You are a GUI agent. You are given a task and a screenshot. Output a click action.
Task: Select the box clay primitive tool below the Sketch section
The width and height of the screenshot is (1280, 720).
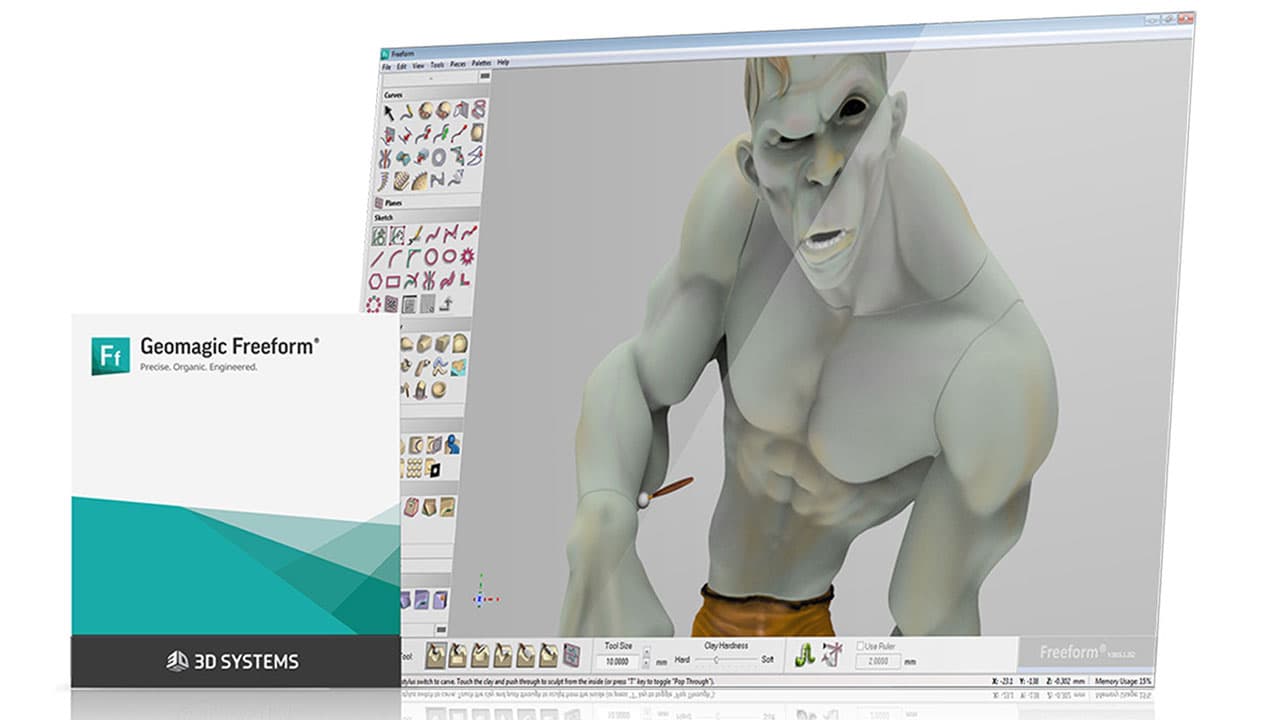(x=424, y=343)
